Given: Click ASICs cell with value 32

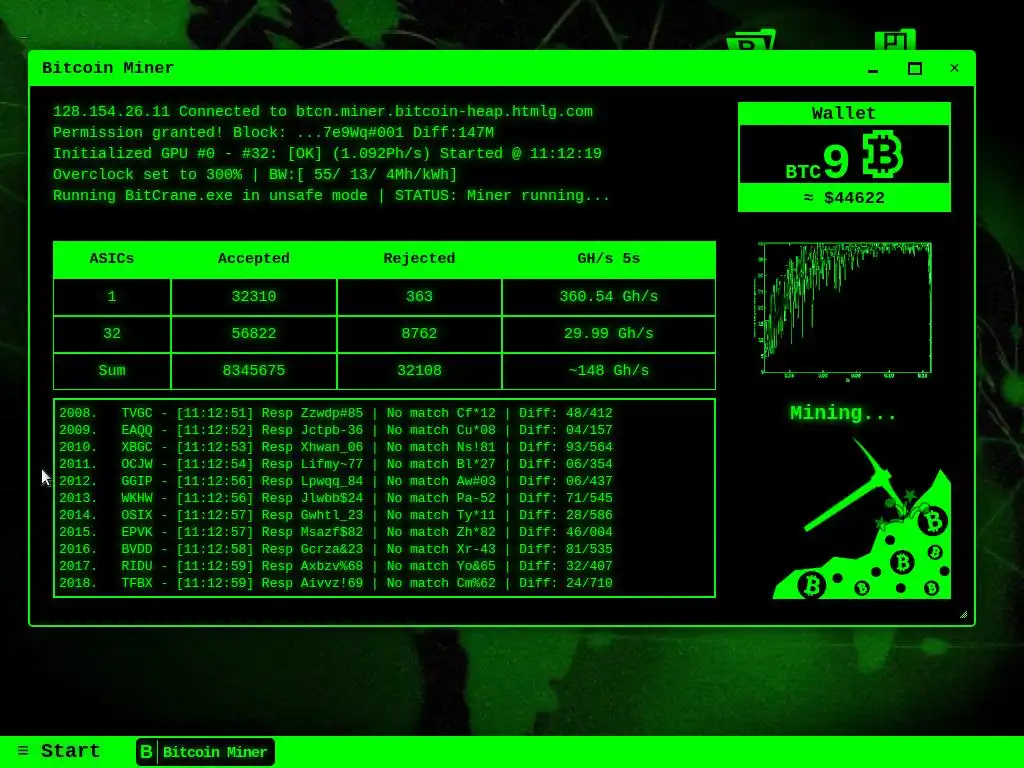Looking at the screenshot, I should pyautogui.click(x=112, y=334).
